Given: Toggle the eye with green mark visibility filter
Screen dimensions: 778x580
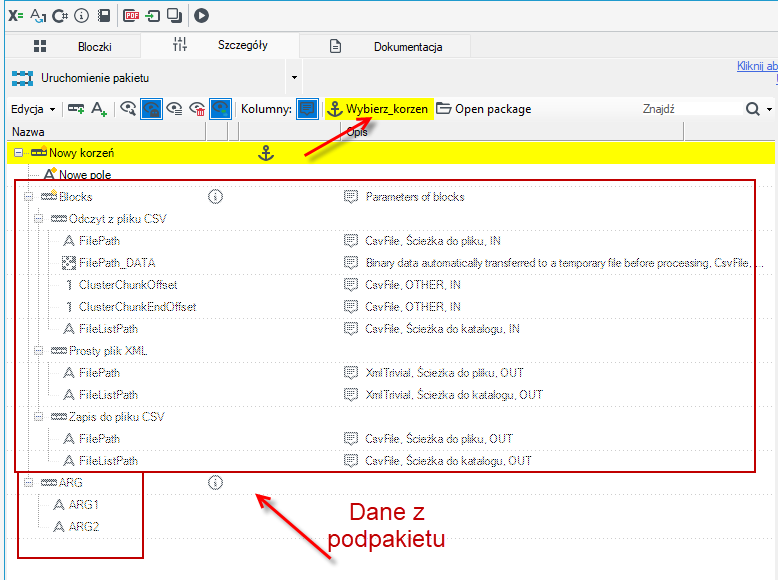Looking at the screenshot, I should [x=220, y=109].
